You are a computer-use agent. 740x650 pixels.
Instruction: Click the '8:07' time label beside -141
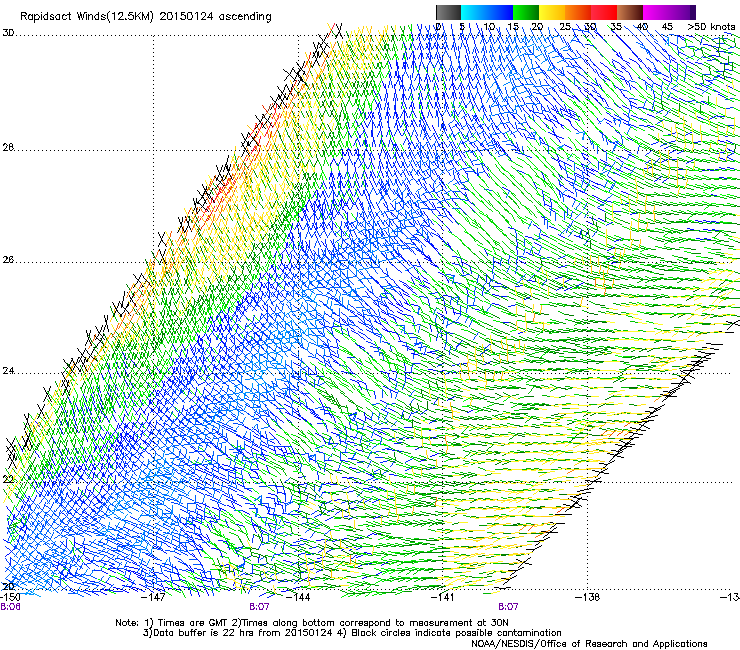pyautogui.click(x=508, y=607)
